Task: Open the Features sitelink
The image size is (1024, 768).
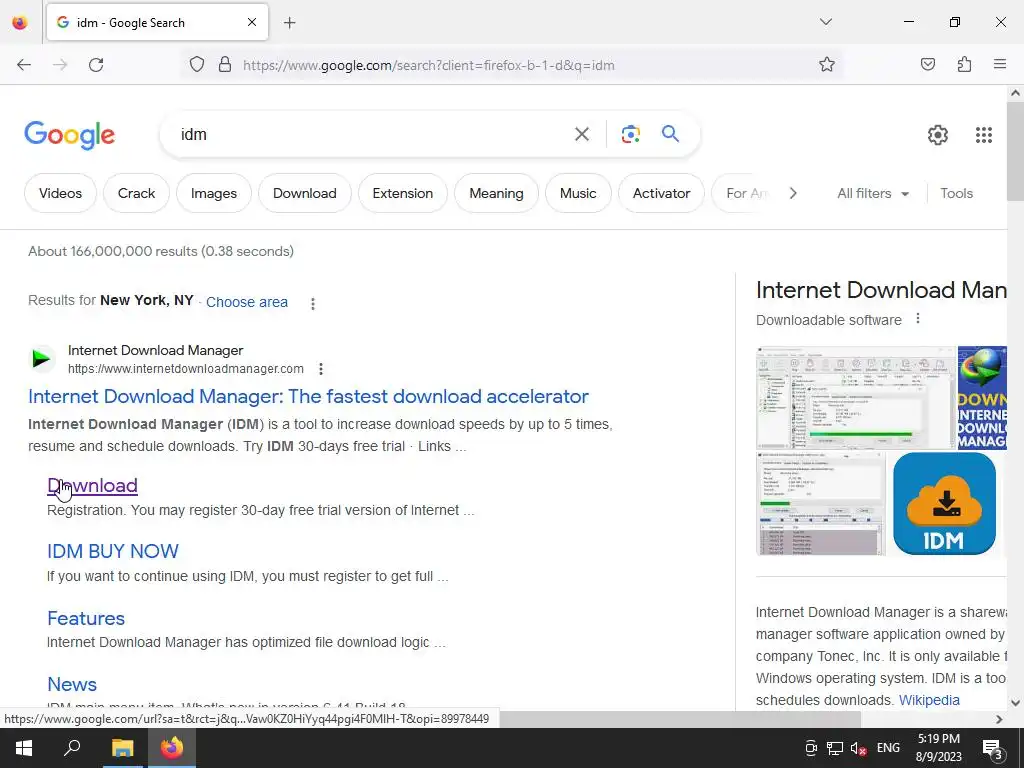Action: point(86,618)
